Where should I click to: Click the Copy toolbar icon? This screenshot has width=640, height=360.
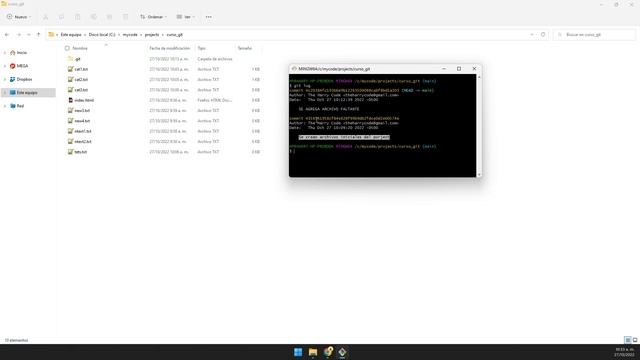pyautogui.click(x=62, y=17)
